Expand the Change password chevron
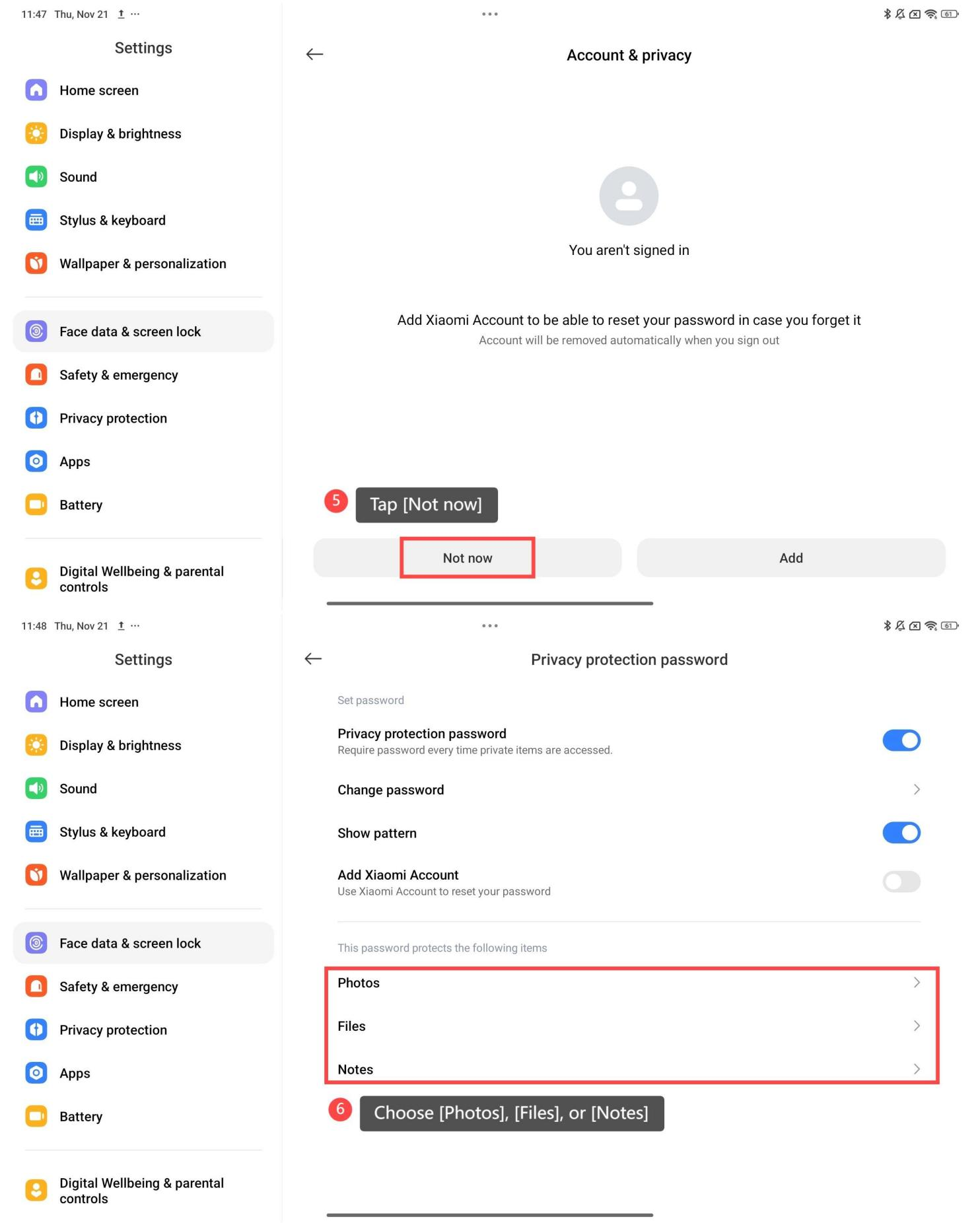This screenshot has width=980, height=1223. (917, 789)
